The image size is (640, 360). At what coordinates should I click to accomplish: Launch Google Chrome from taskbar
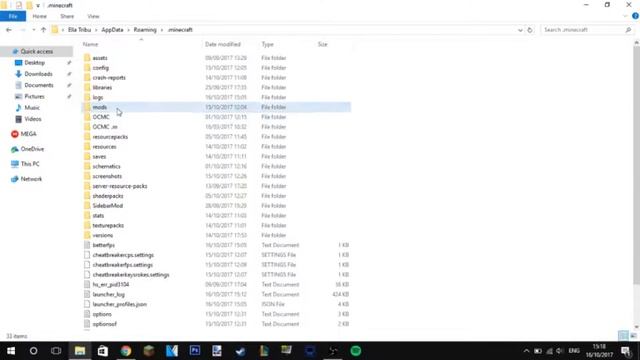click(x=126, y=351)
